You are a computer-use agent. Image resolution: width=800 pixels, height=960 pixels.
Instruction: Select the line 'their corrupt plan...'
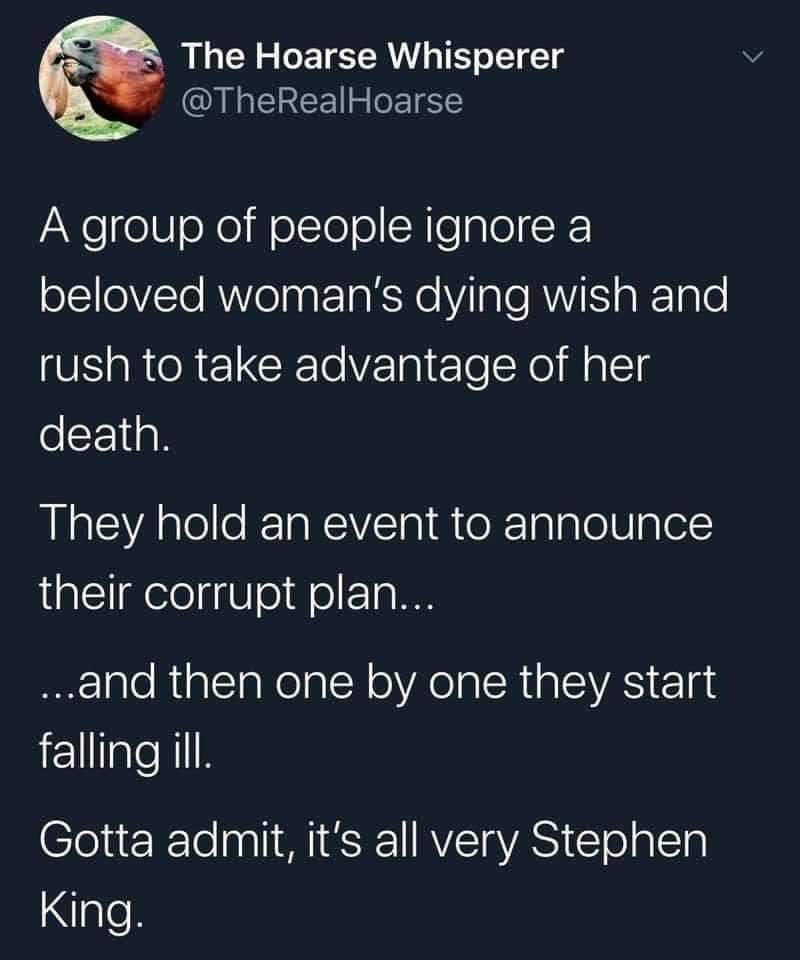236,594
